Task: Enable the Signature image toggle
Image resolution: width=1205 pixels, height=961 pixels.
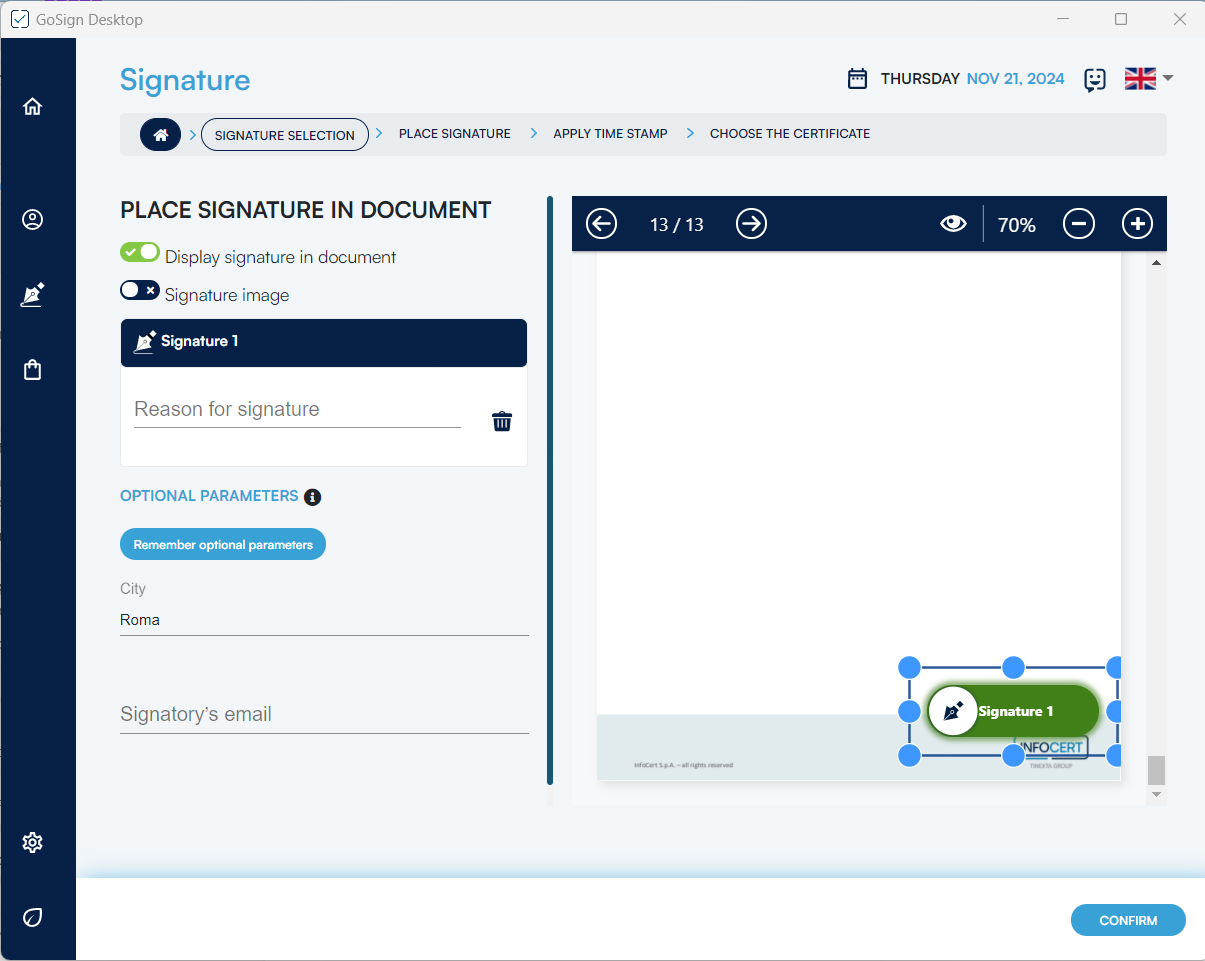Action: pyautogui.click(x=140, y=290)
